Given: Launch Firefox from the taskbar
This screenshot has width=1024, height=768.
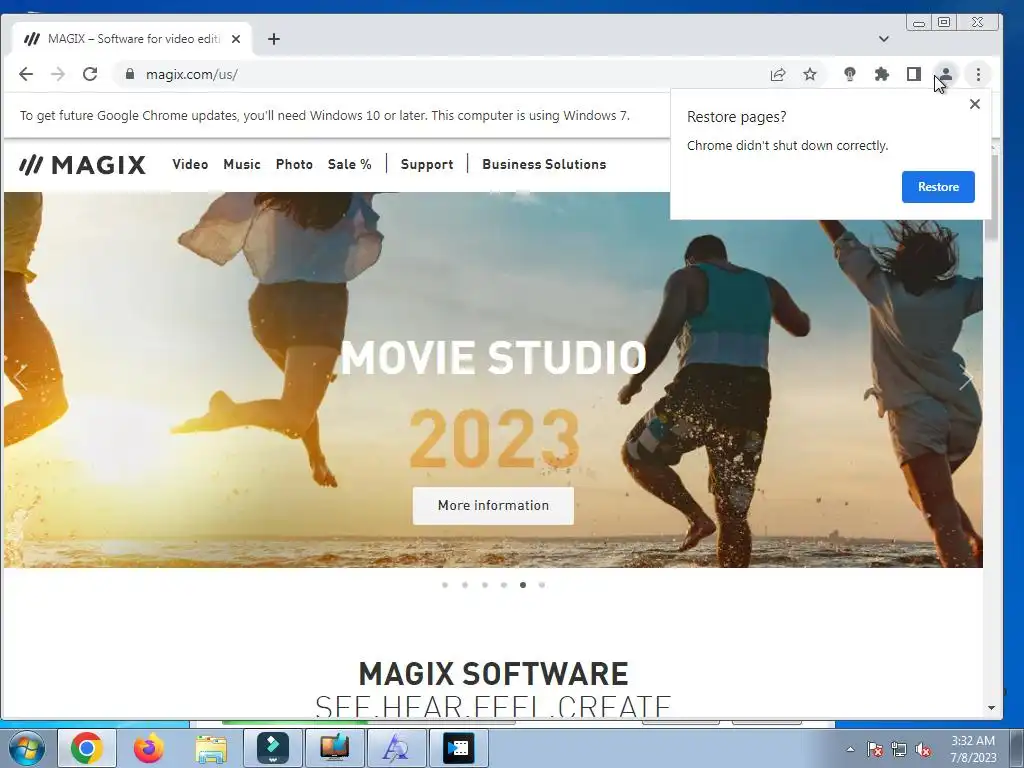Looking at the screenshot, I should coord(149,748).
